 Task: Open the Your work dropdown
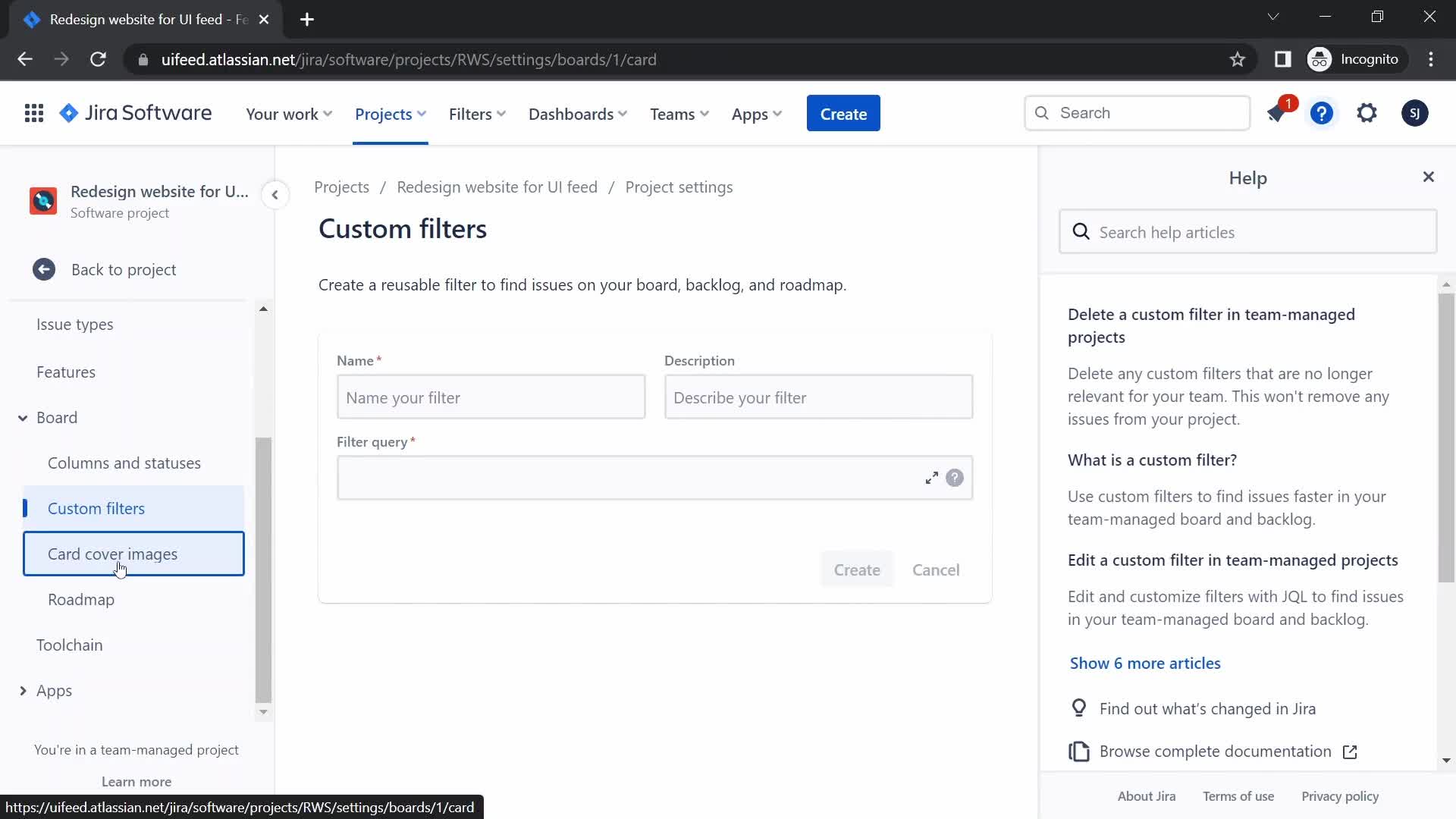(289, 114)
